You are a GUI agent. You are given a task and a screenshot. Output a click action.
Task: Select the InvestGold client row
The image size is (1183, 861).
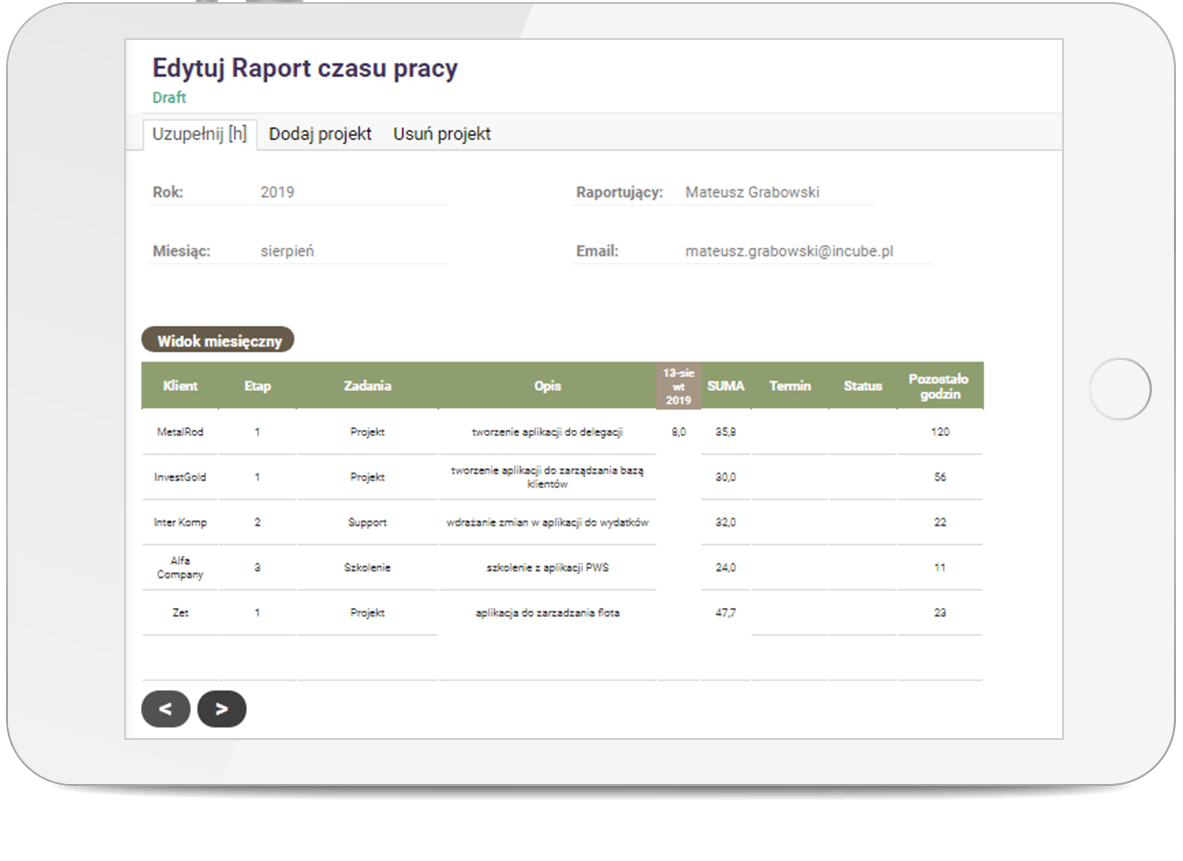(x=180, y=477)
